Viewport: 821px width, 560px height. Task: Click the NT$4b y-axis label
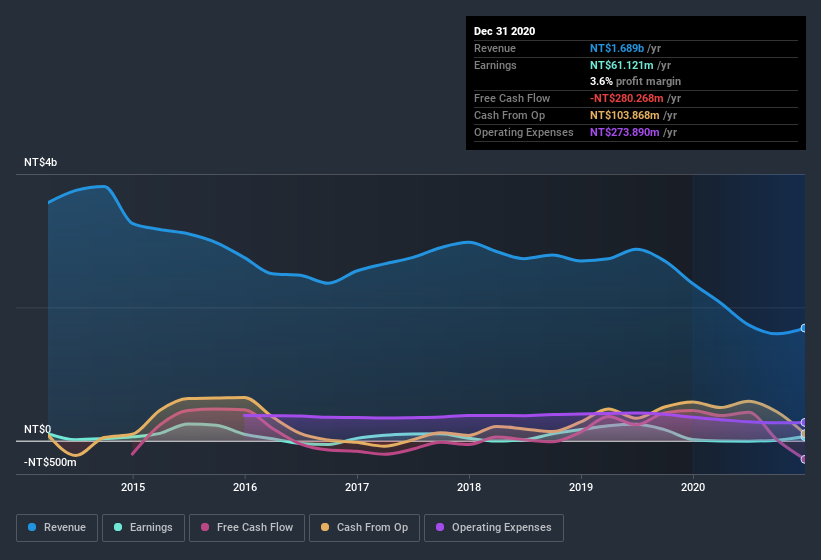[x=40, y=162]
